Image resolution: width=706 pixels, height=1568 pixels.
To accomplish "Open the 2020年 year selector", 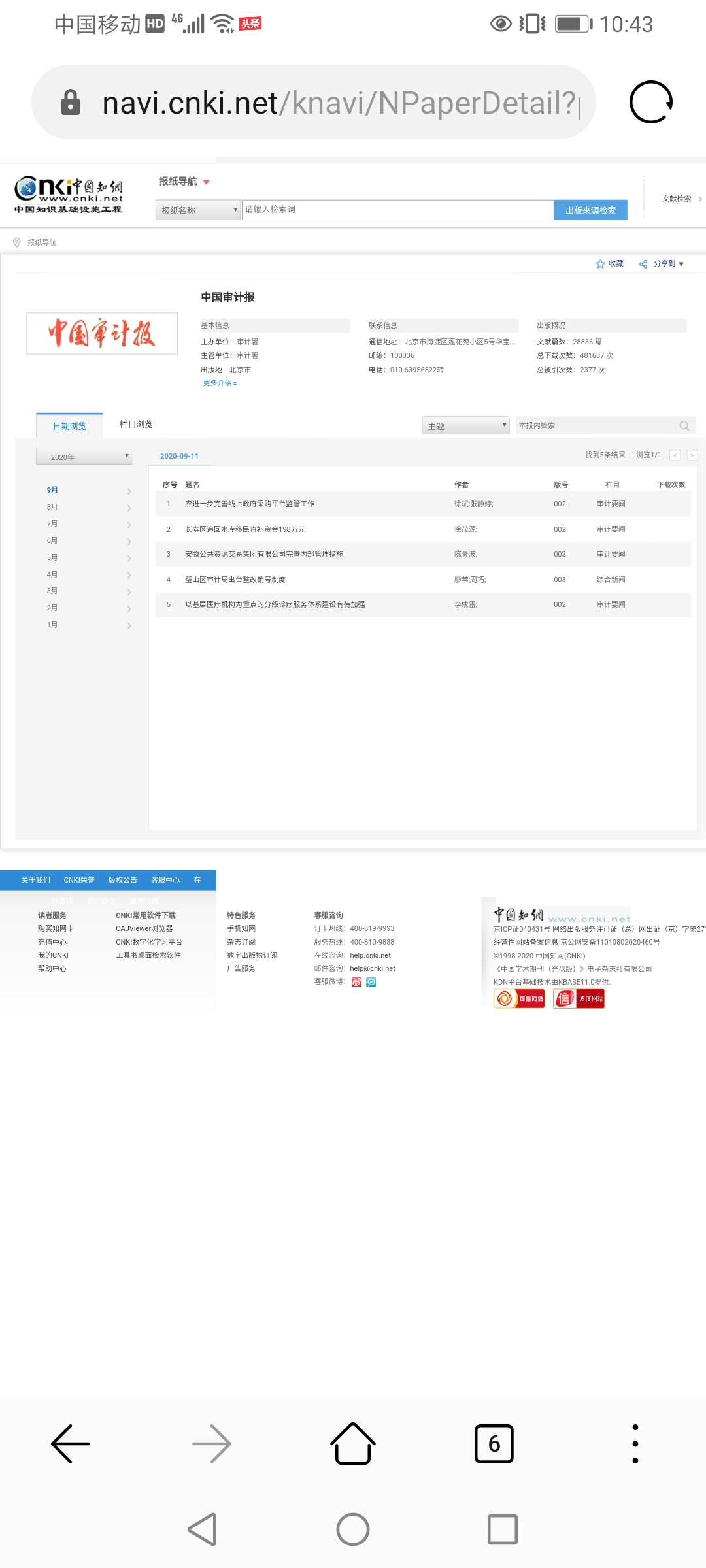I will pyautogui.click(x=84, y=457).
